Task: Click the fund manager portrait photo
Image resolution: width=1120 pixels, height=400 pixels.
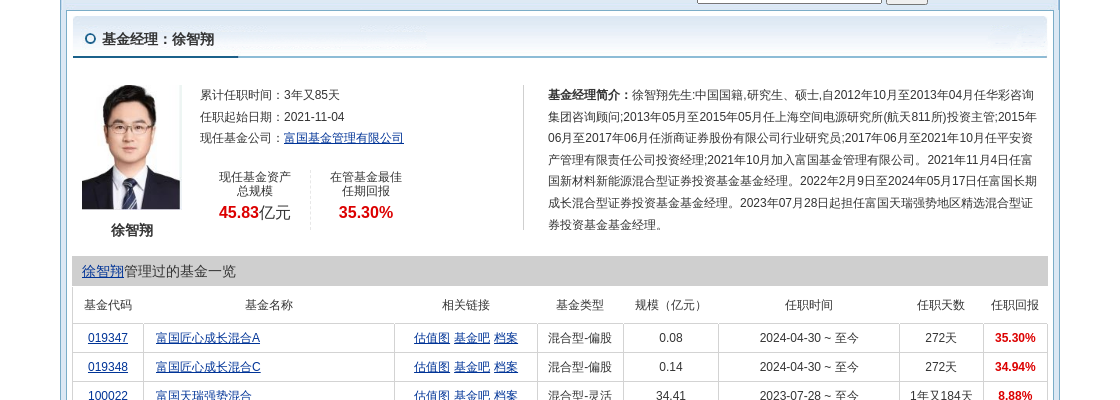Action: [131, 147]
